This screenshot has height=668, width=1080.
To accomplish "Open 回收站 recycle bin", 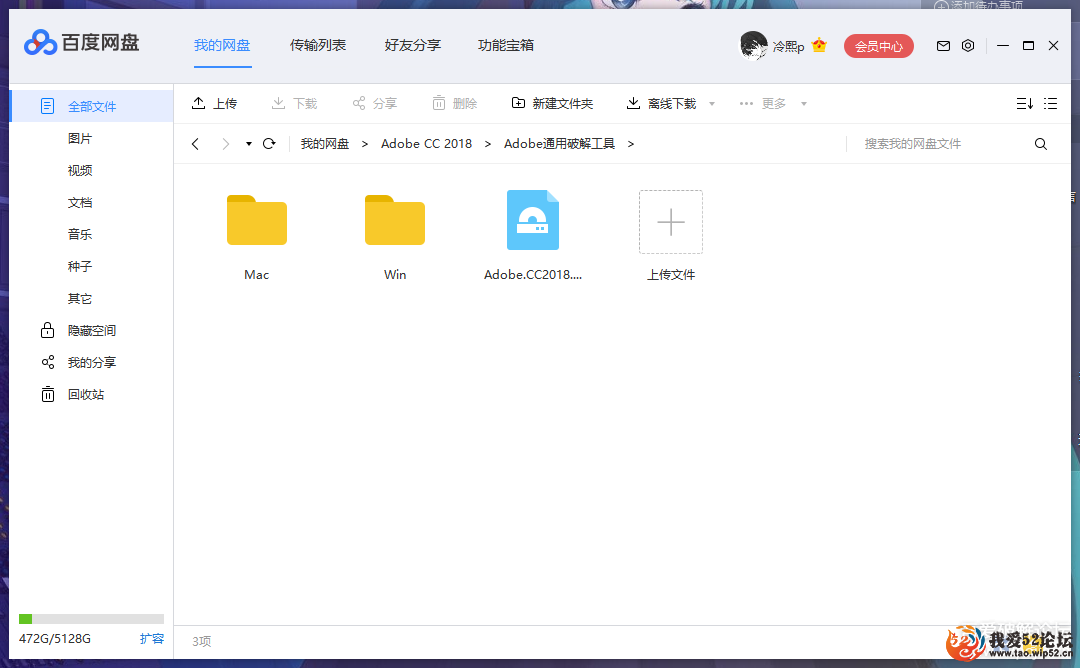I will 72,395.
